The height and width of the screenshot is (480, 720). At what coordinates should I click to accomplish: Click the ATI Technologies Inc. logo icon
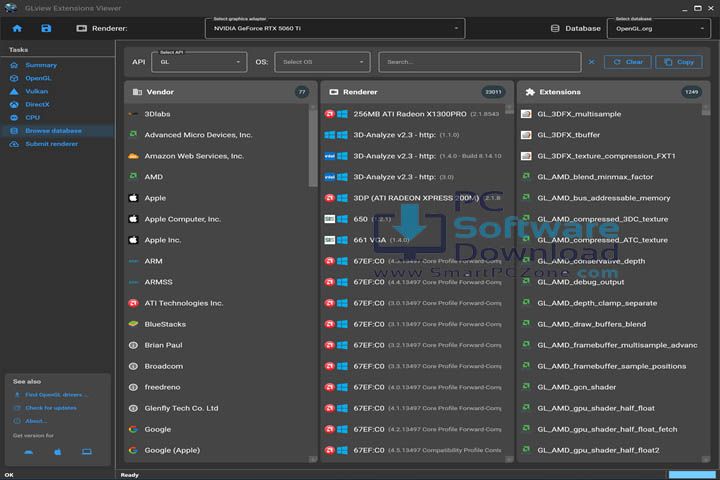point(133,303)
